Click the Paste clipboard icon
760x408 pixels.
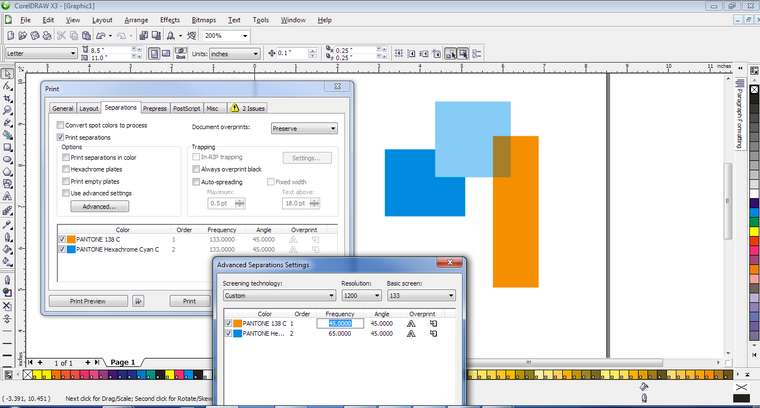point(86,35)
